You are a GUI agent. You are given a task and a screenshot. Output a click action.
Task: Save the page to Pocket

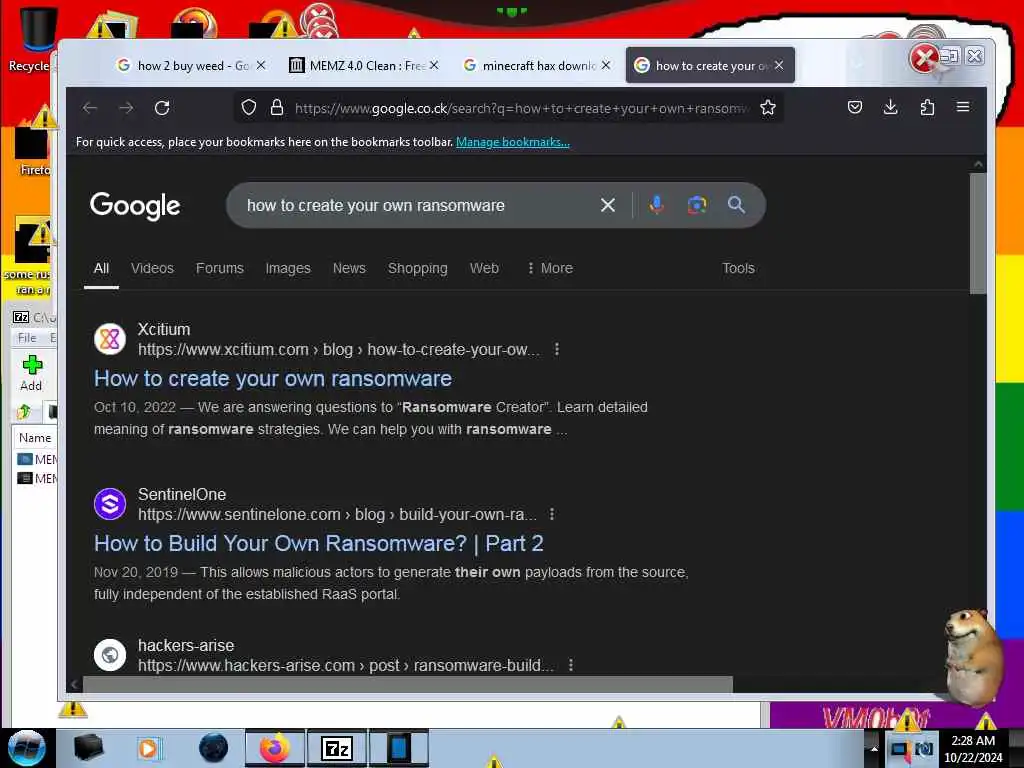[855, 107]
